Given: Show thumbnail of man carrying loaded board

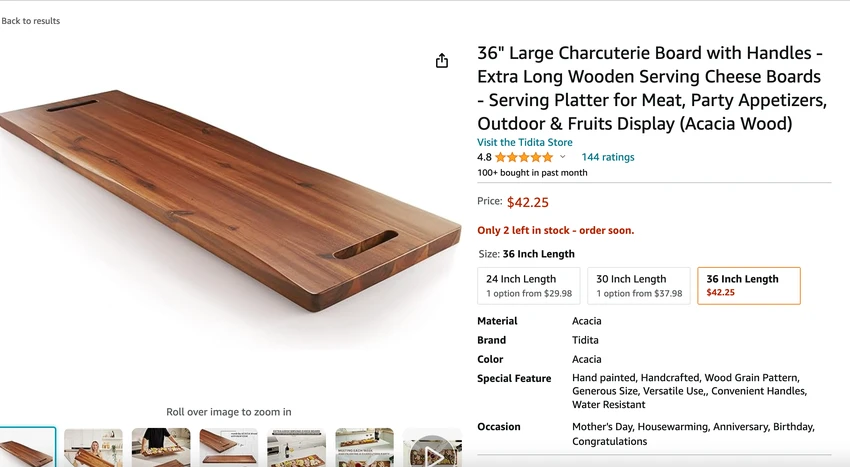Looking at the screenshot, I should (161, 447).
